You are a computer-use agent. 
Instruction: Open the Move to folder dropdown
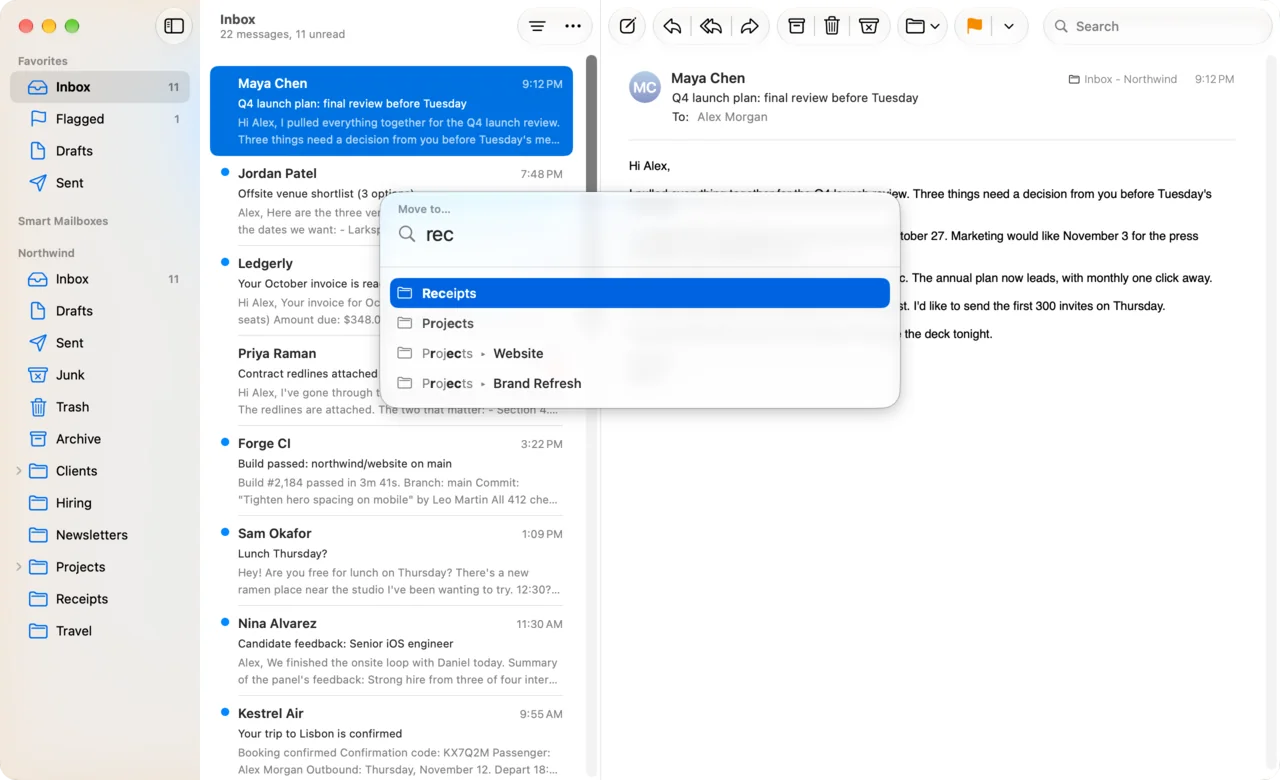pyautogui.click(x=922, y=26)
